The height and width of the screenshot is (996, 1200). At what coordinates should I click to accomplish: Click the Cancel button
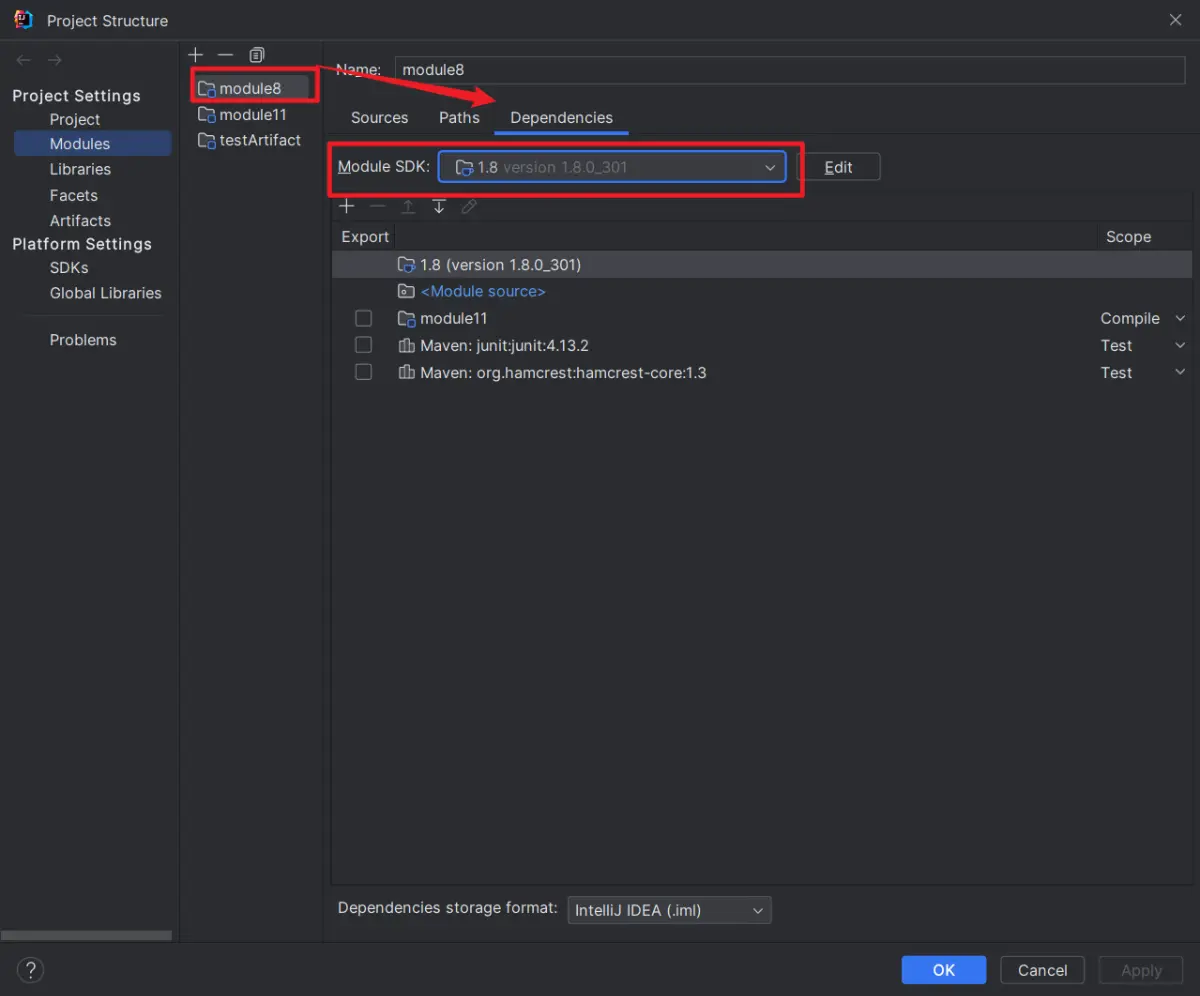point(1043,970)
